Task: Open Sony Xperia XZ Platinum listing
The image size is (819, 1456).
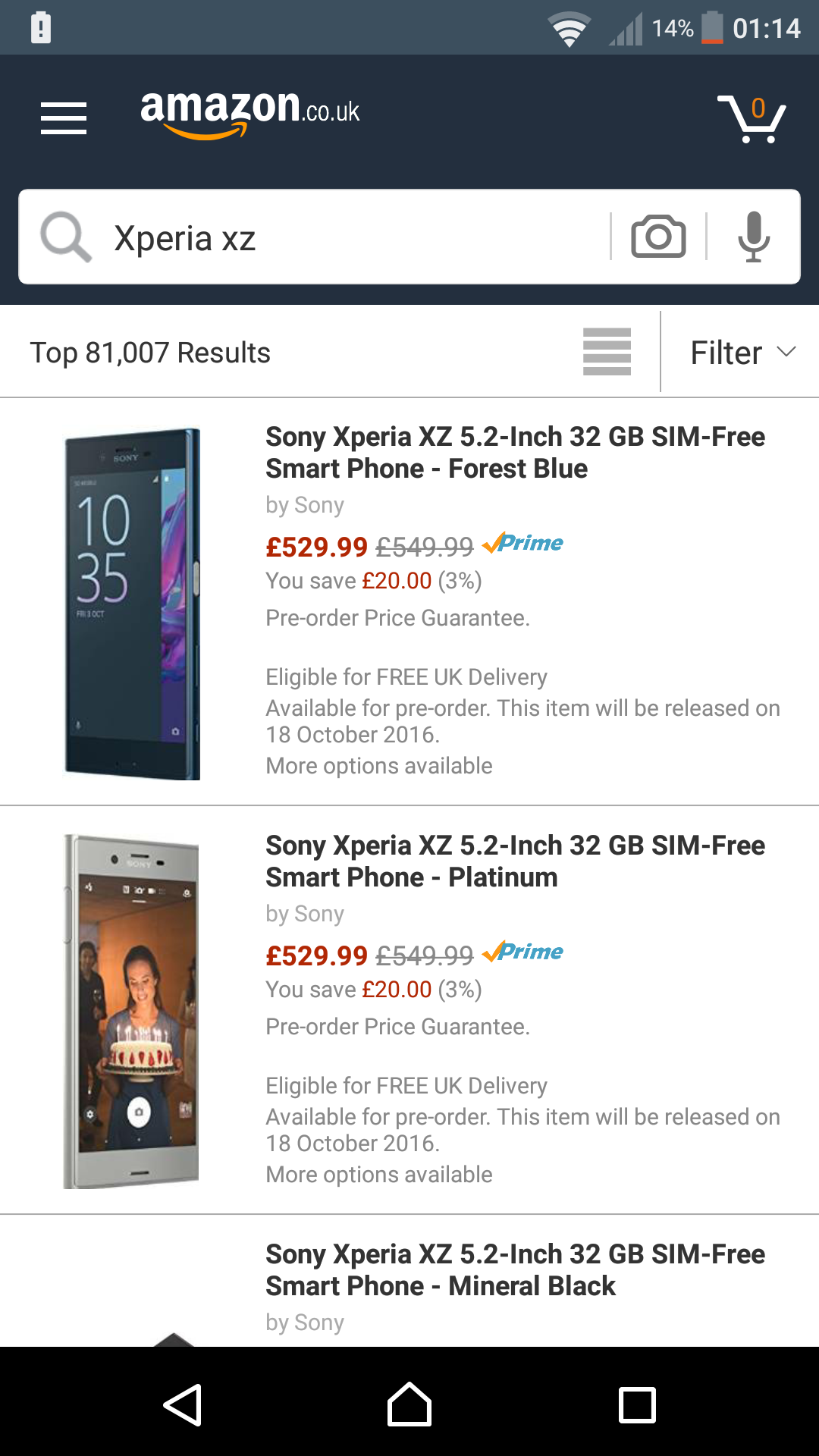Action: (515, 861)
